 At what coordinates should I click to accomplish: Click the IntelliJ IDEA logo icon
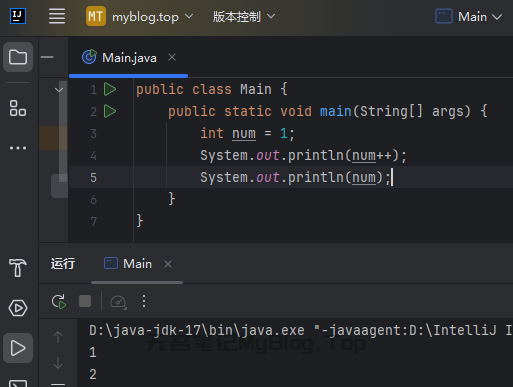click(18, 16)
